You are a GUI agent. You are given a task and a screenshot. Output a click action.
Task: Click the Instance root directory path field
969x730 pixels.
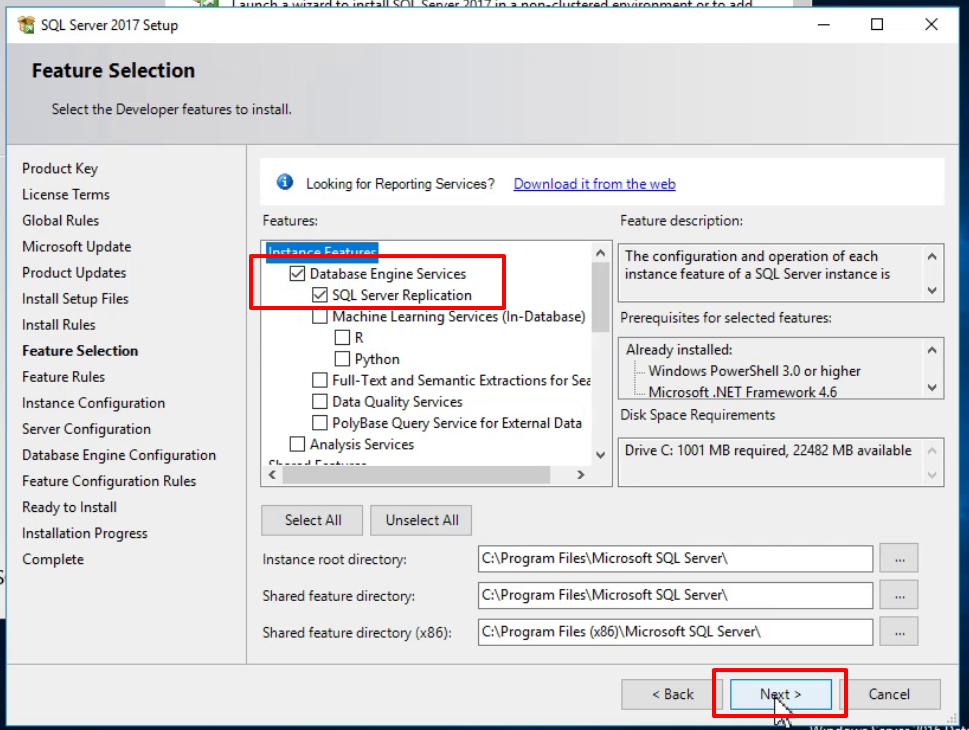point(675,559)
